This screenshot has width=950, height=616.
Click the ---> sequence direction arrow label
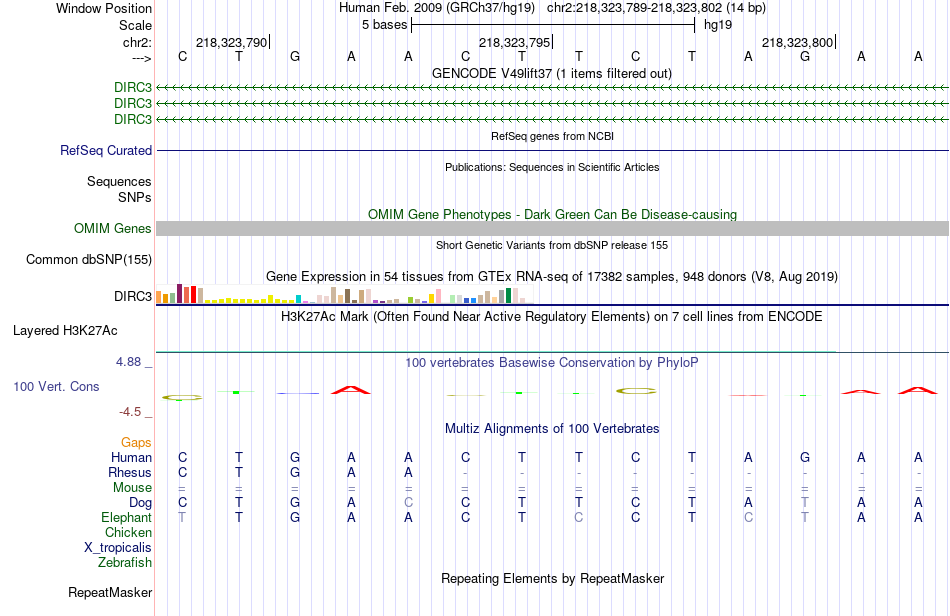click(142, 58)
